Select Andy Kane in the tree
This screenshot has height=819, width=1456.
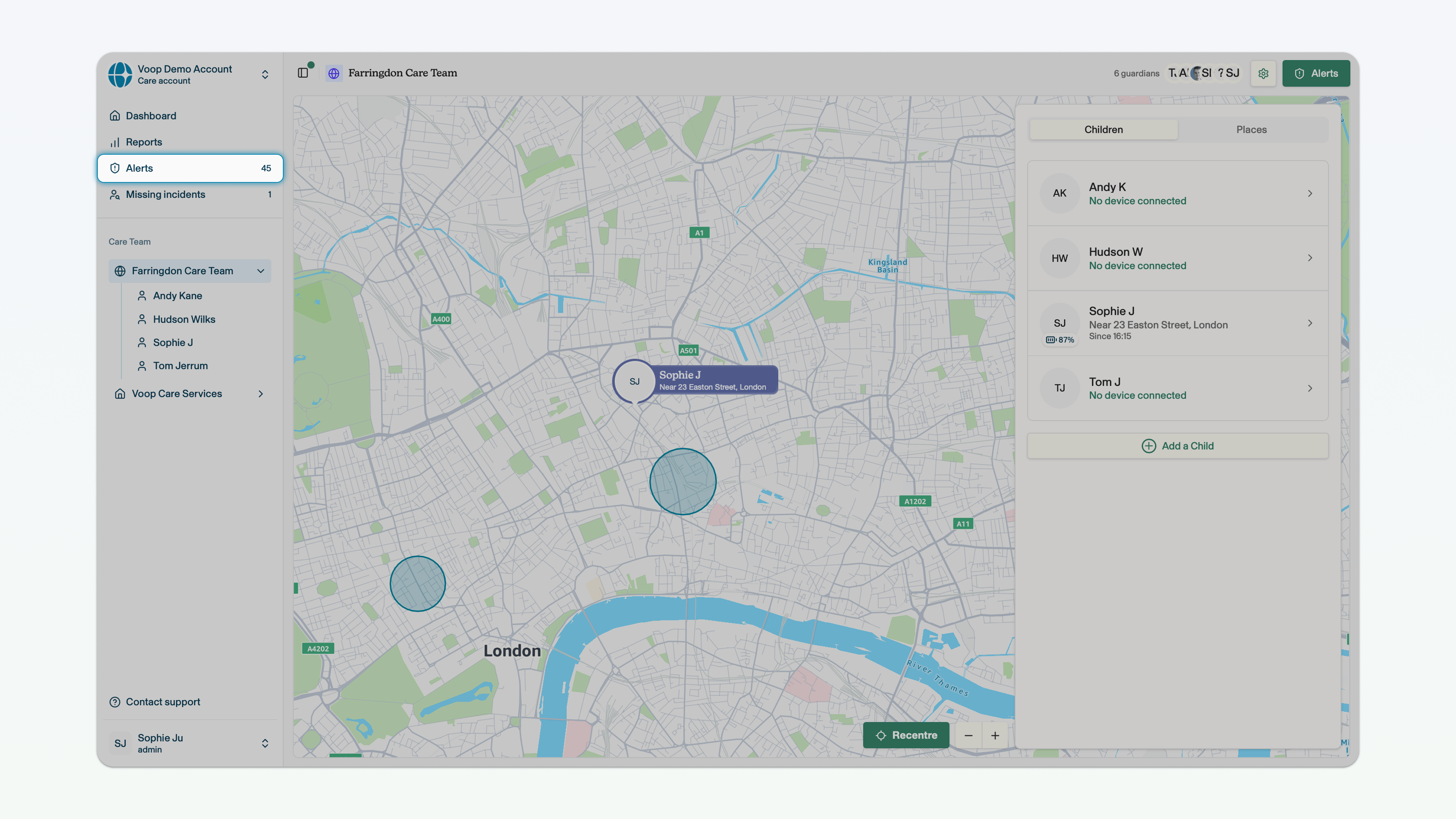(169, 296)
